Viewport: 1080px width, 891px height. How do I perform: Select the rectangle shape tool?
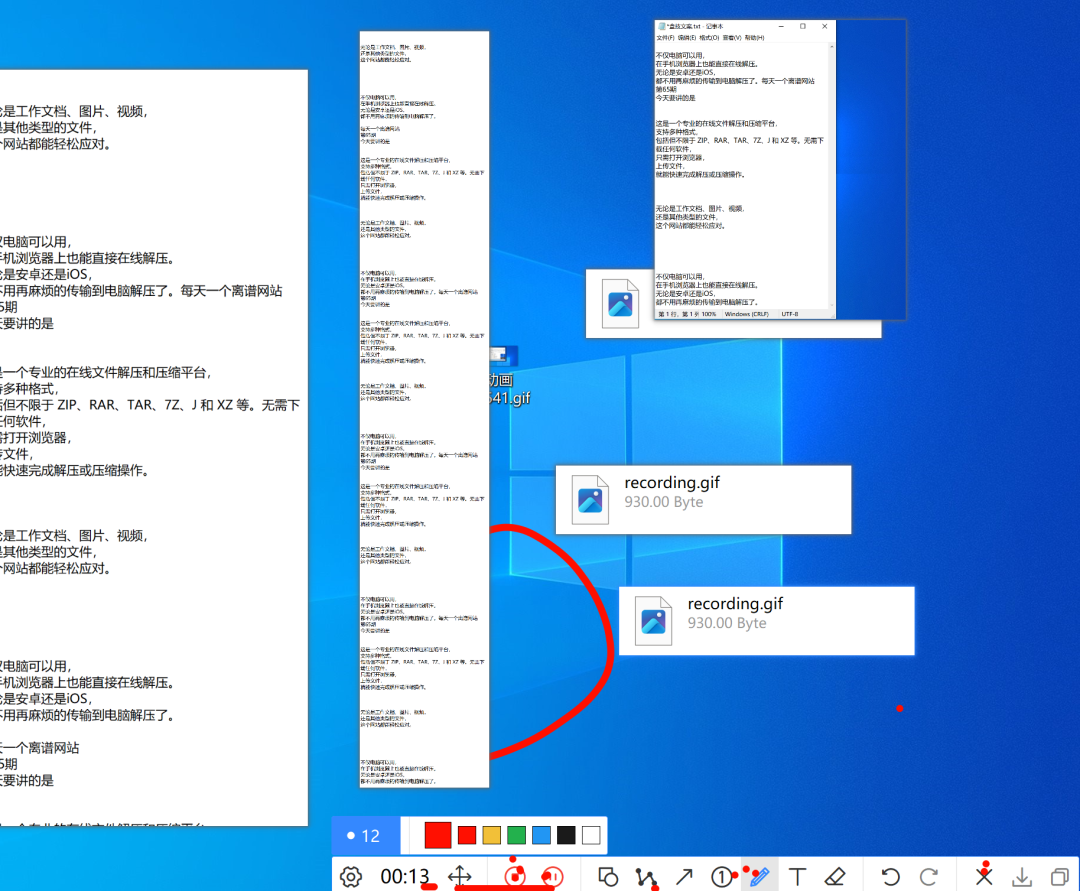pyautogui.click(x=608, y=876)
